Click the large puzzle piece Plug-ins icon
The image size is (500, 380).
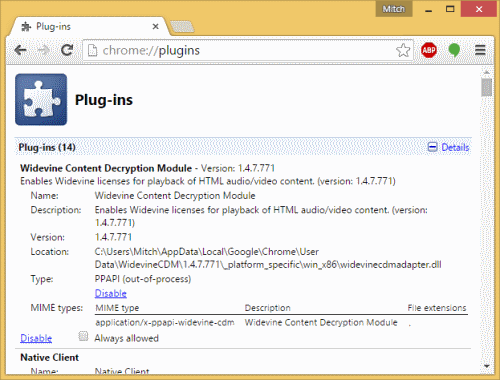click(x=41, y=99)
